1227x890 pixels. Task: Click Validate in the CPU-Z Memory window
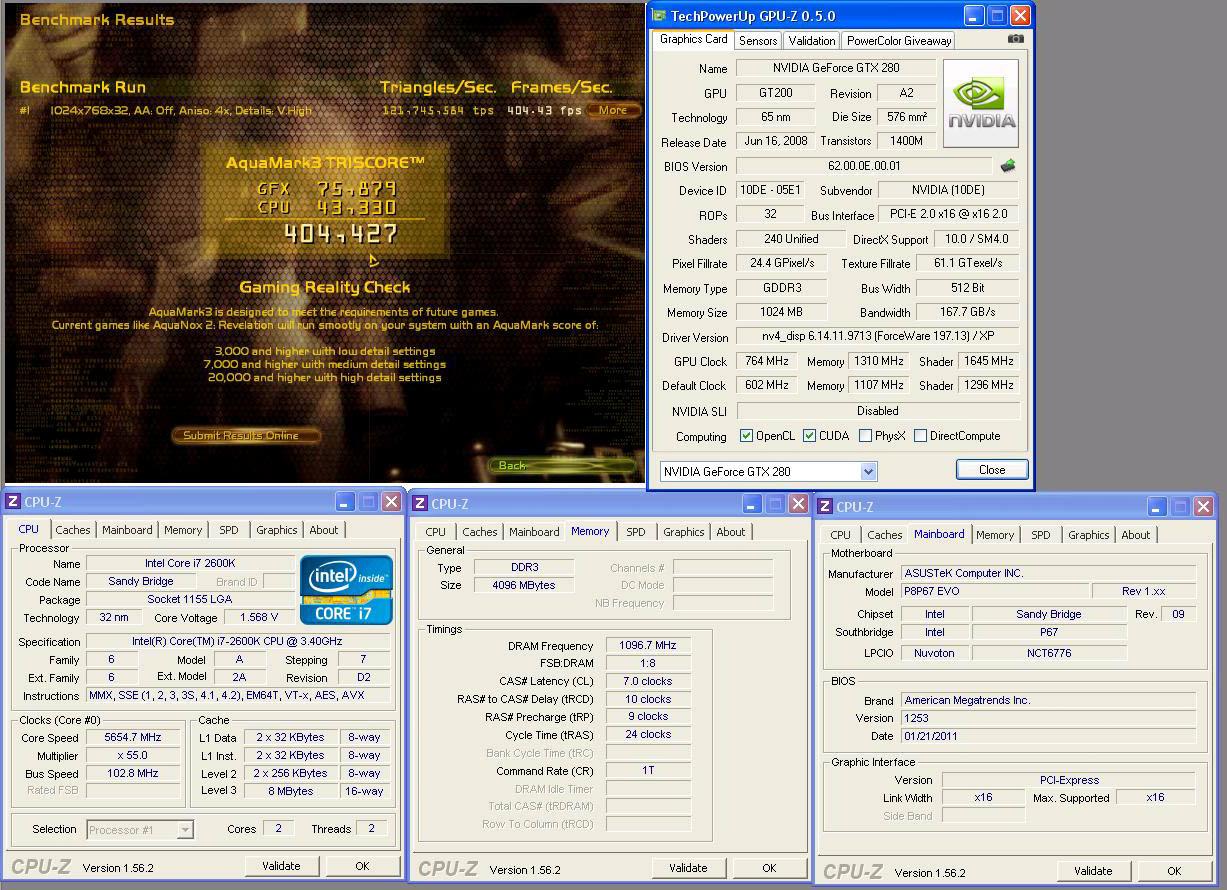(688, 868)
